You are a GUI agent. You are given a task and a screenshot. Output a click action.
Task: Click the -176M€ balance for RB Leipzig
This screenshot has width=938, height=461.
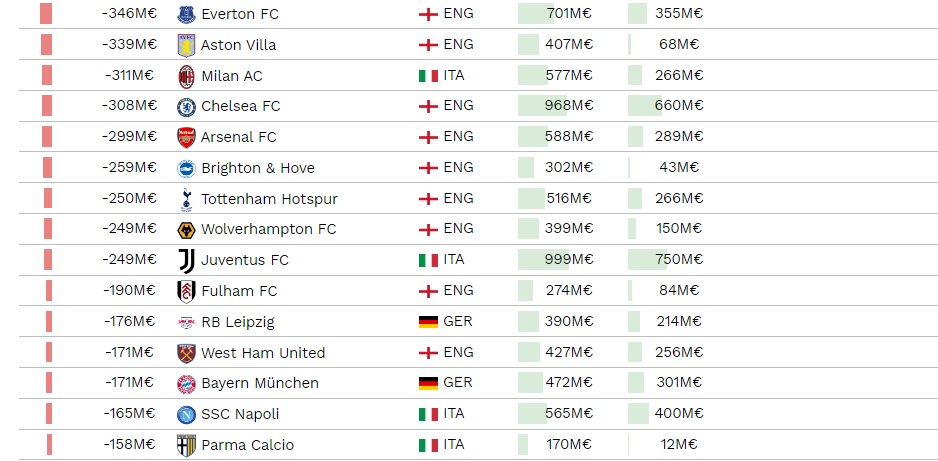(129, 322)
